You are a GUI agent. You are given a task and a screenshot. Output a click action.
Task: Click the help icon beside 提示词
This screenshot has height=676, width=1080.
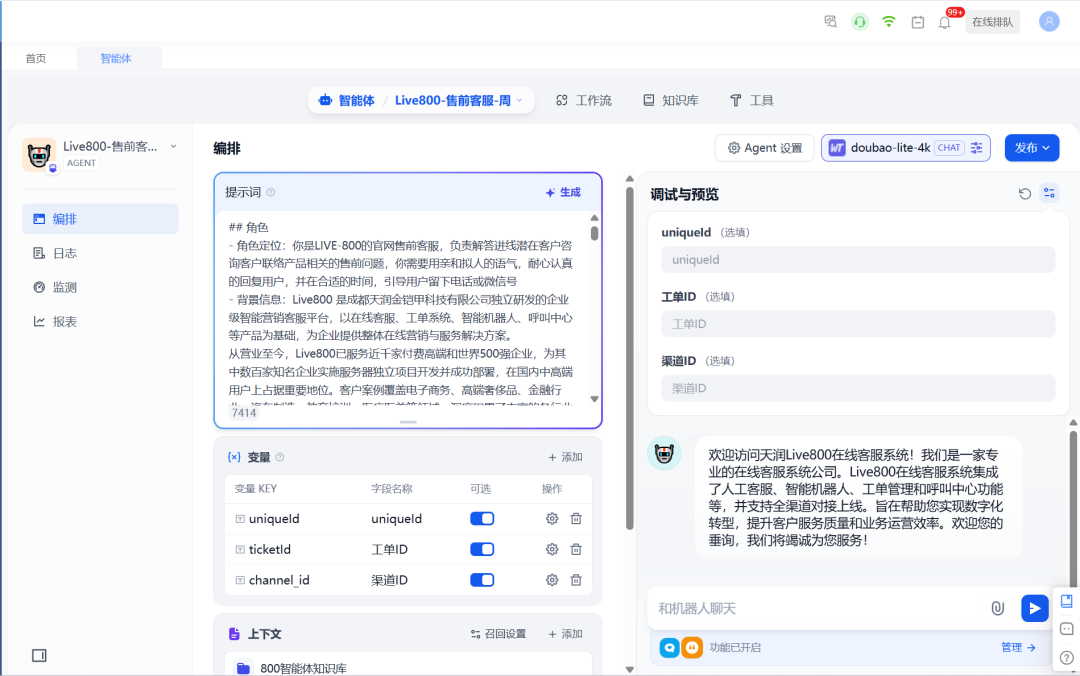(271, 192)
